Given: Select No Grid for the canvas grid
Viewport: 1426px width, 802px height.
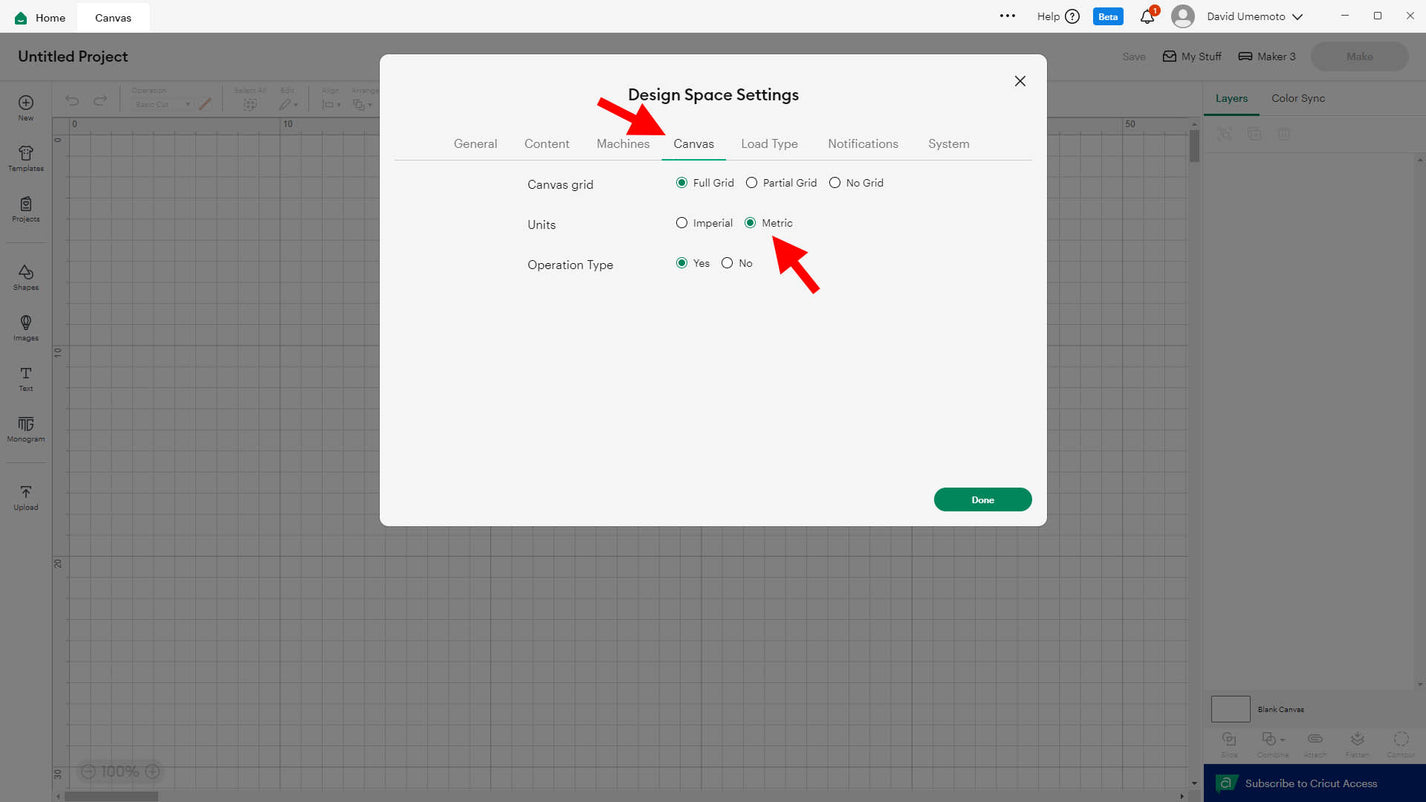Looking at the screenshot, I should point(835,183).
